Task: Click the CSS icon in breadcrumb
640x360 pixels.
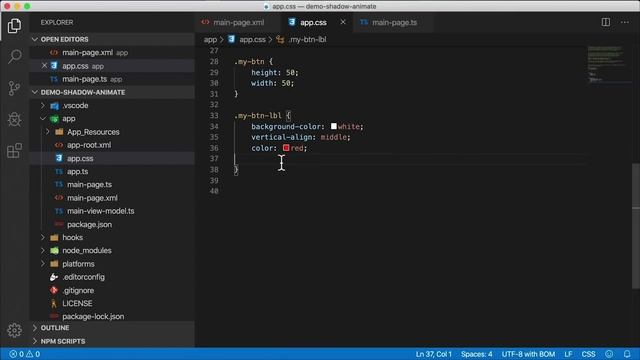Action: tap(231, 39)
